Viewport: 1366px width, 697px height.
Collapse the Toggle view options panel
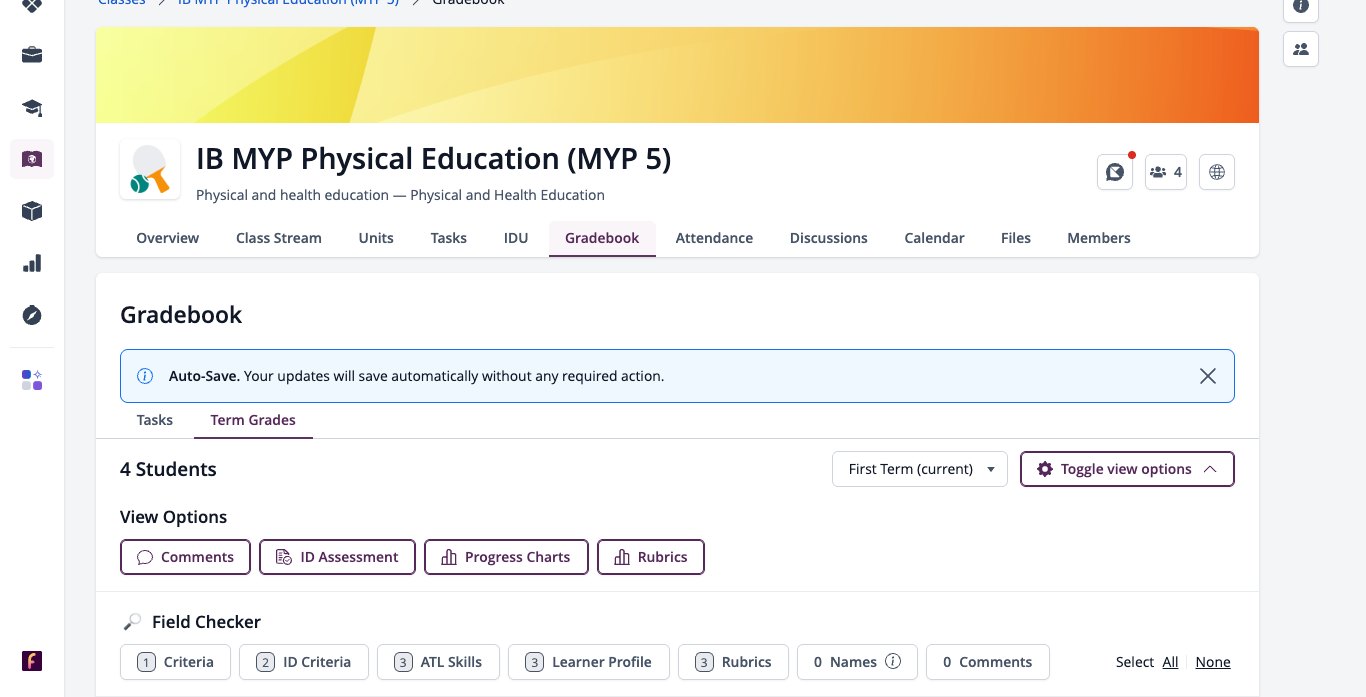[1127, 469]
